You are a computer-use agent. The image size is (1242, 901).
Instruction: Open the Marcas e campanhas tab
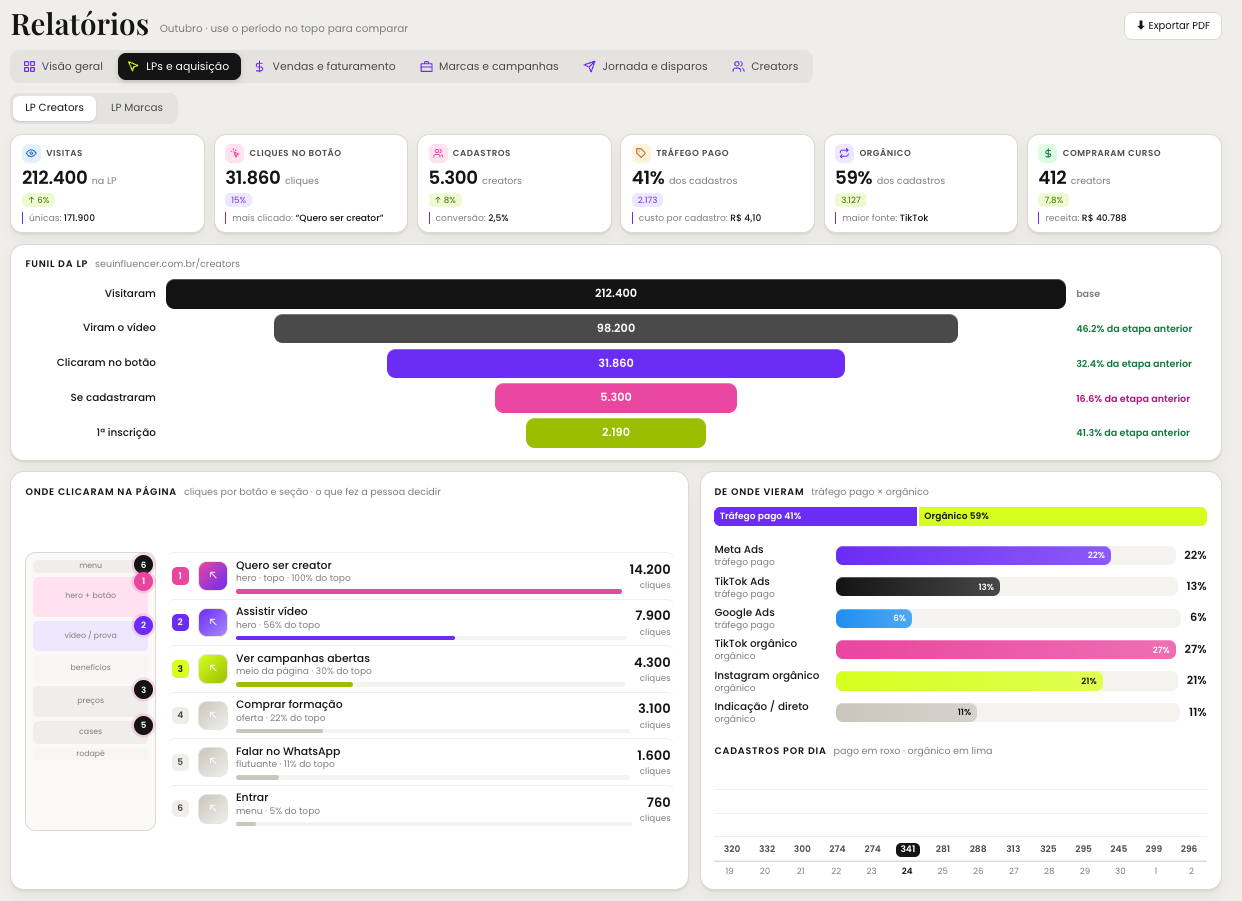tap(489, 67)
